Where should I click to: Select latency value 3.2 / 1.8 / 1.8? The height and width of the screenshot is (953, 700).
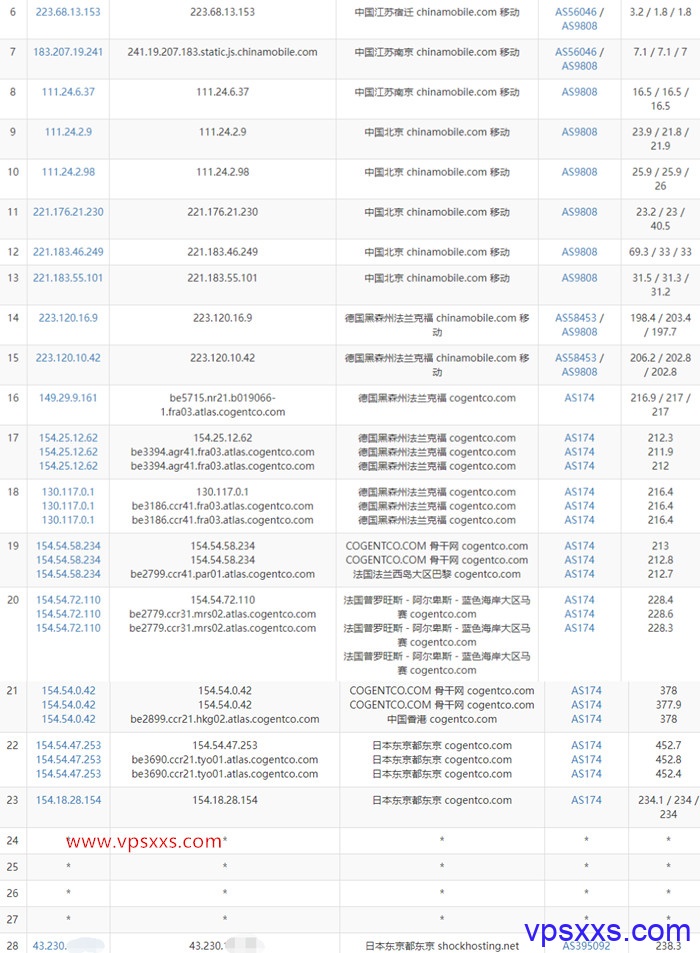tap(661, 12)
